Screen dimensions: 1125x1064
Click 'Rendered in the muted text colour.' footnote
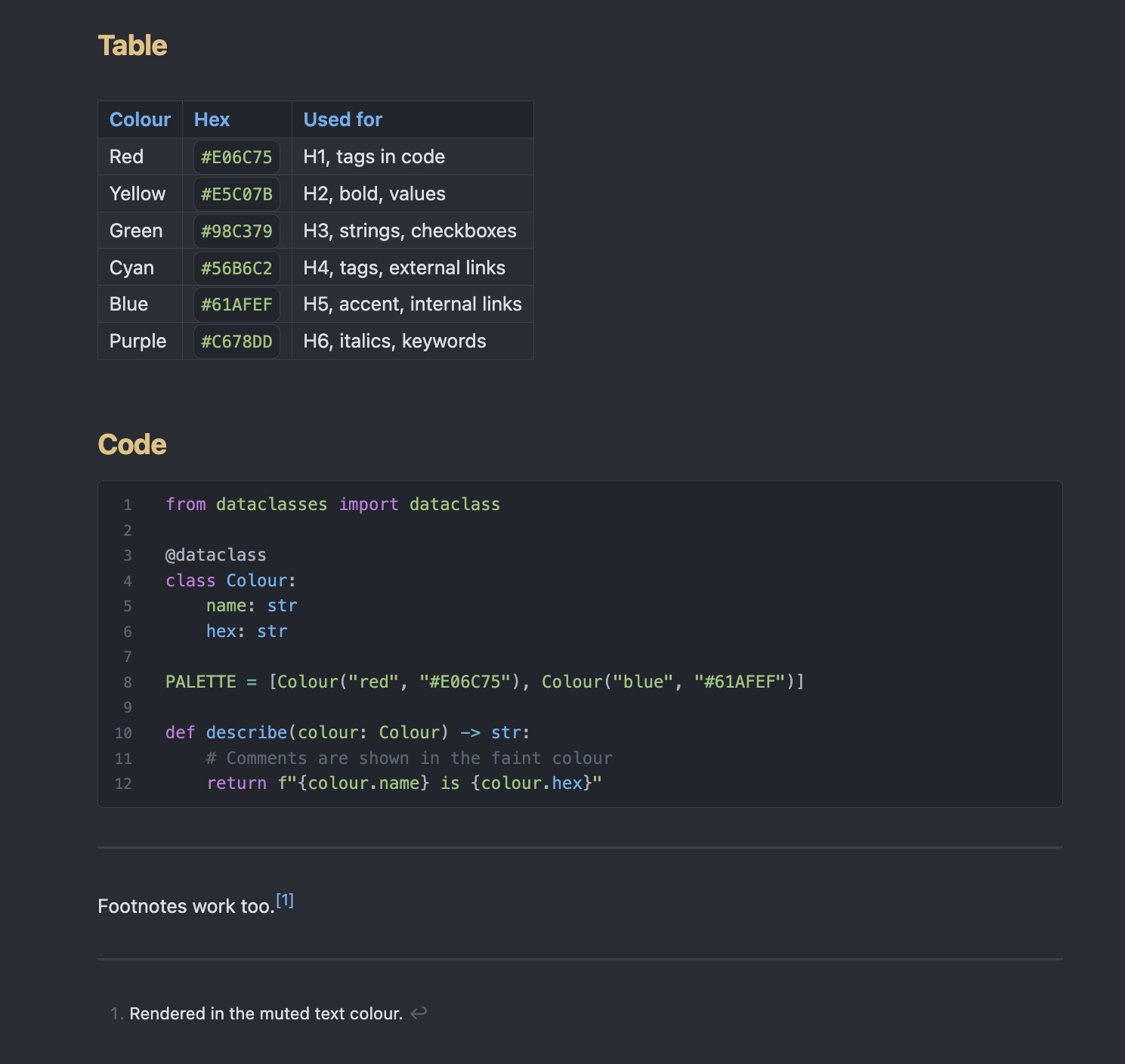[266, 1013]
